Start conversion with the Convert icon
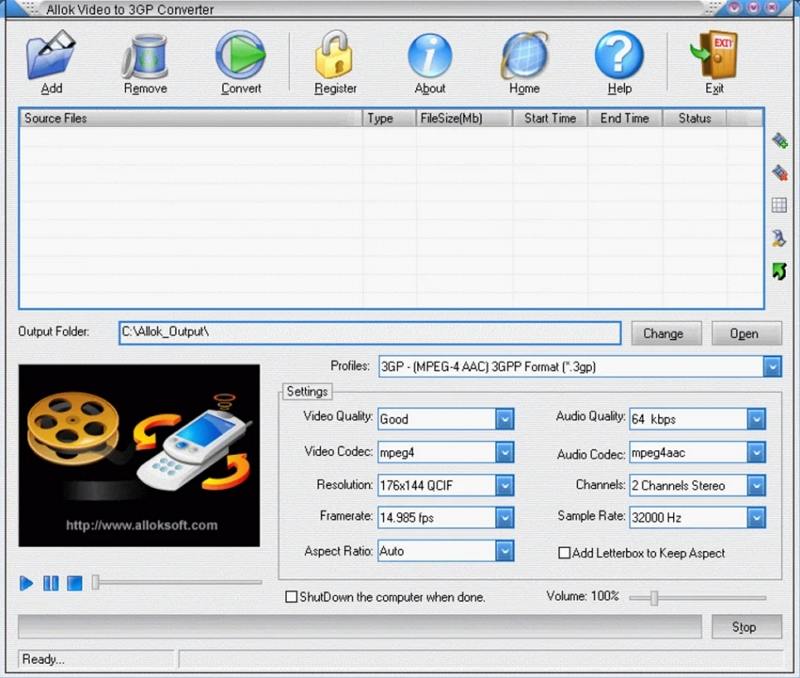Screen dimensions: 800x678 point(240,56)
